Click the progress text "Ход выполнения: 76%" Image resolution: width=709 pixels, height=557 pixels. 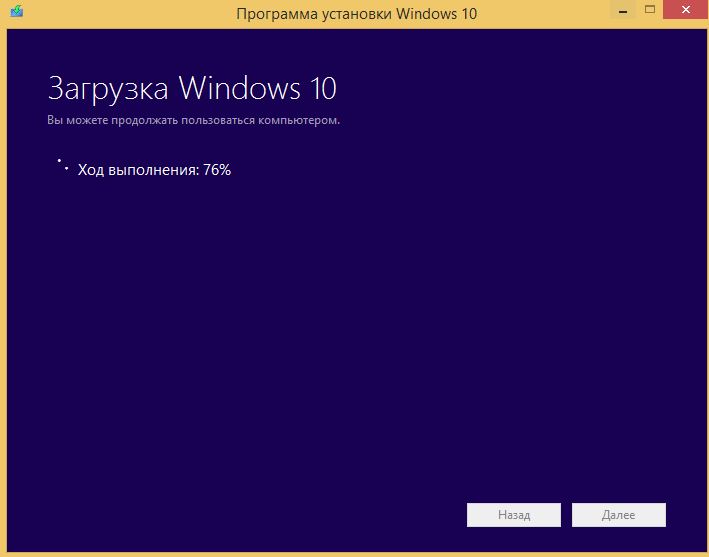(154, 170)
